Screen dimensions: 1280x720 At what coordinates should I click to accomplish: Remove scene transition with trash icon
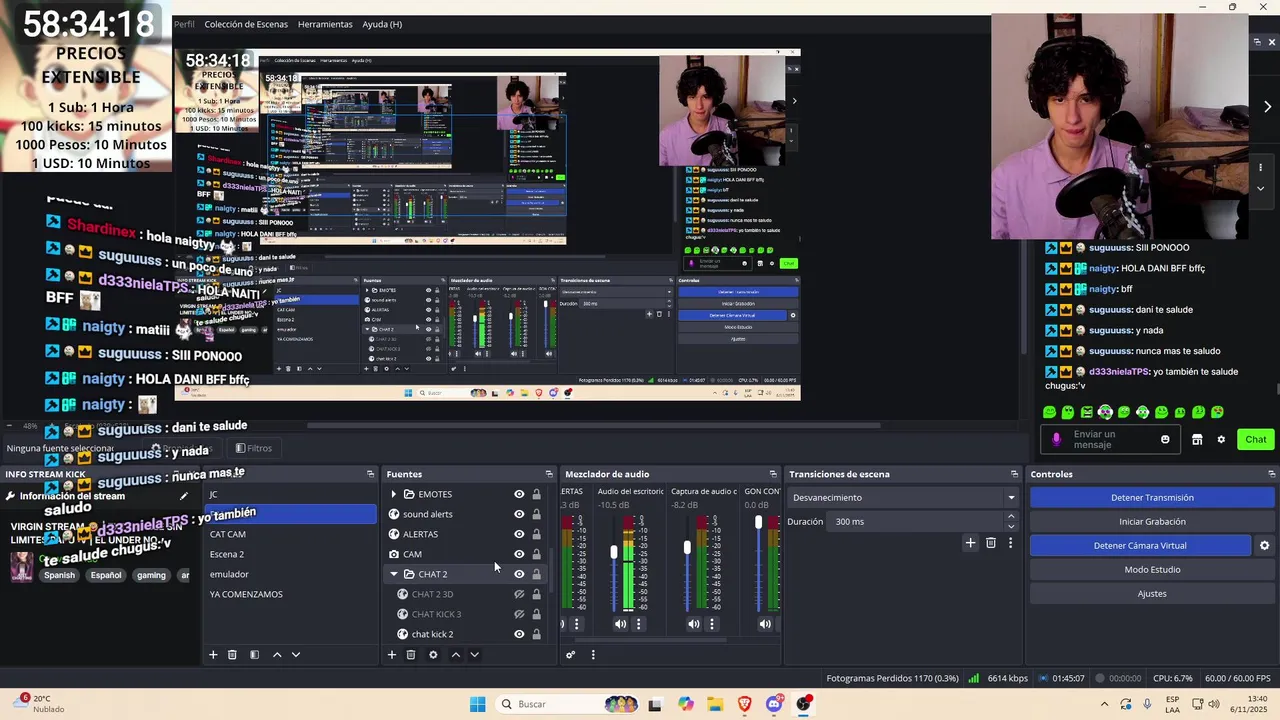pos(991,543)
